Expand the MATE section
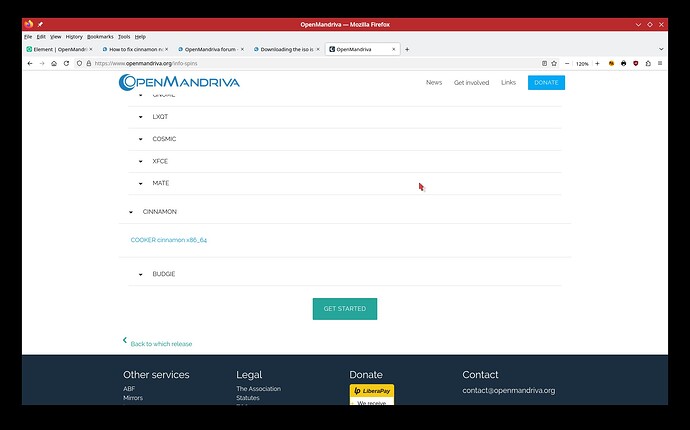Screen dimensions: 690x430 click(x=345, y=183)
